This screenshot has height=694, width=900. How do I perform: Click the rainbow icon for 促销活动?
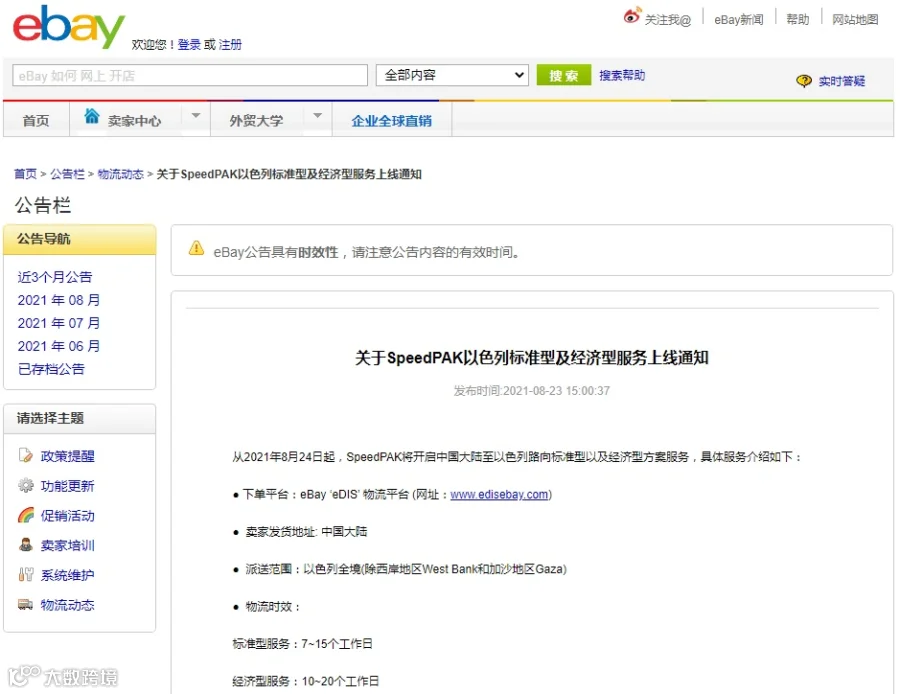coord(26,515)
